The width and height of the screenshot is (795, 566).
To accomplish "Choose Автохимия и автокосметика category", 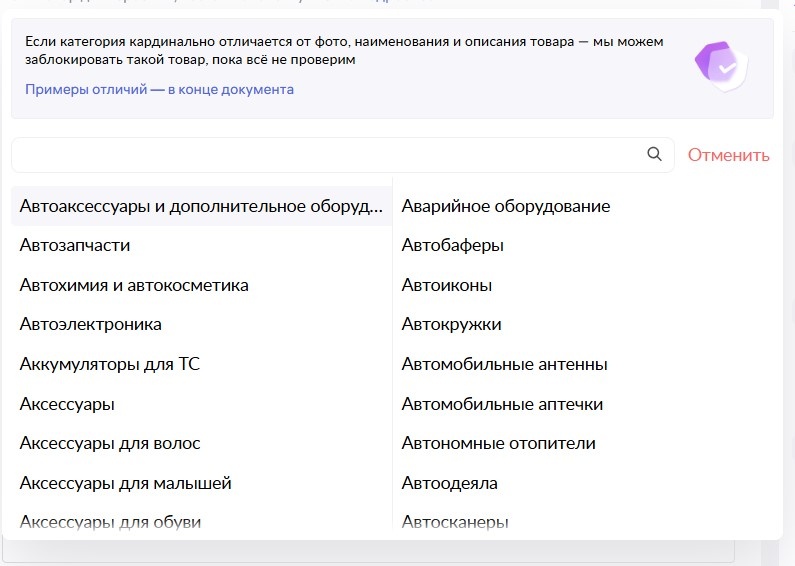I will [x=134, y=285].
